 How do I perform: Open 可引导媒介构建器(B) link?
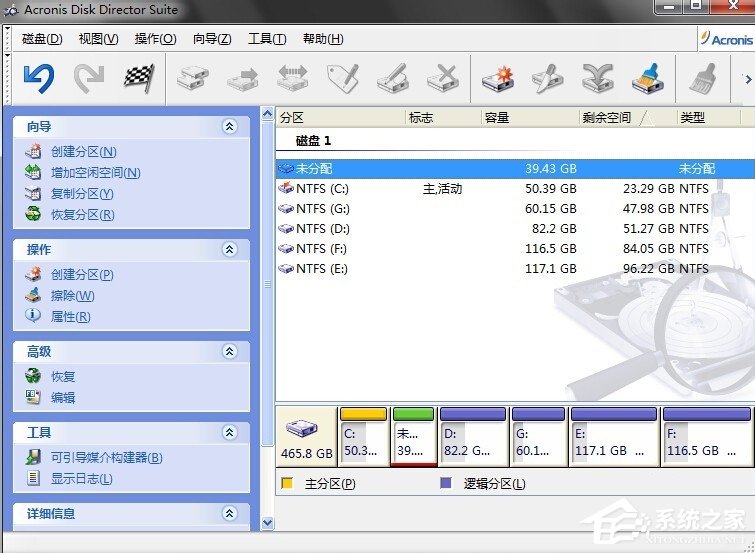click(x=106, y=458)
